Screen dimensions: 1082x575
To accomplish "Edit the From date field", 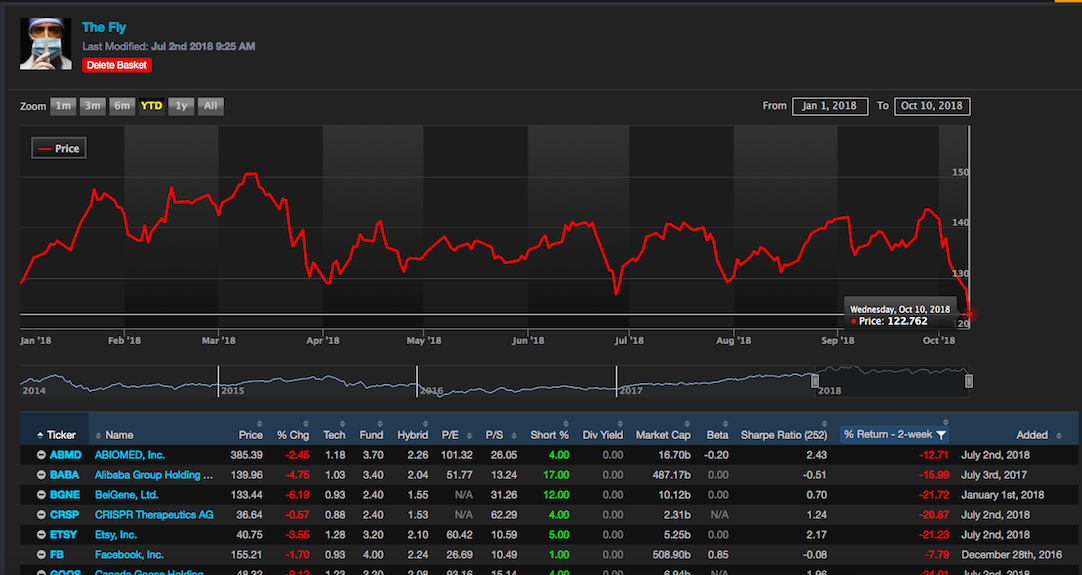I will [x=830, y=106].
